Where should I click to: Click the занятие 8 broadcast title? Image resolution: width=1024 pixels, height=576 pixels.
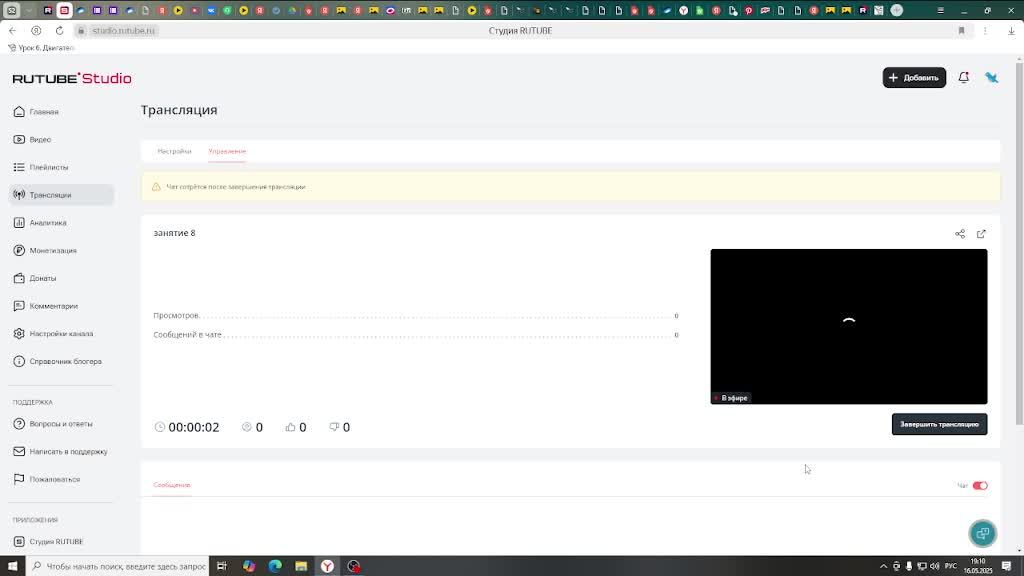174,232
